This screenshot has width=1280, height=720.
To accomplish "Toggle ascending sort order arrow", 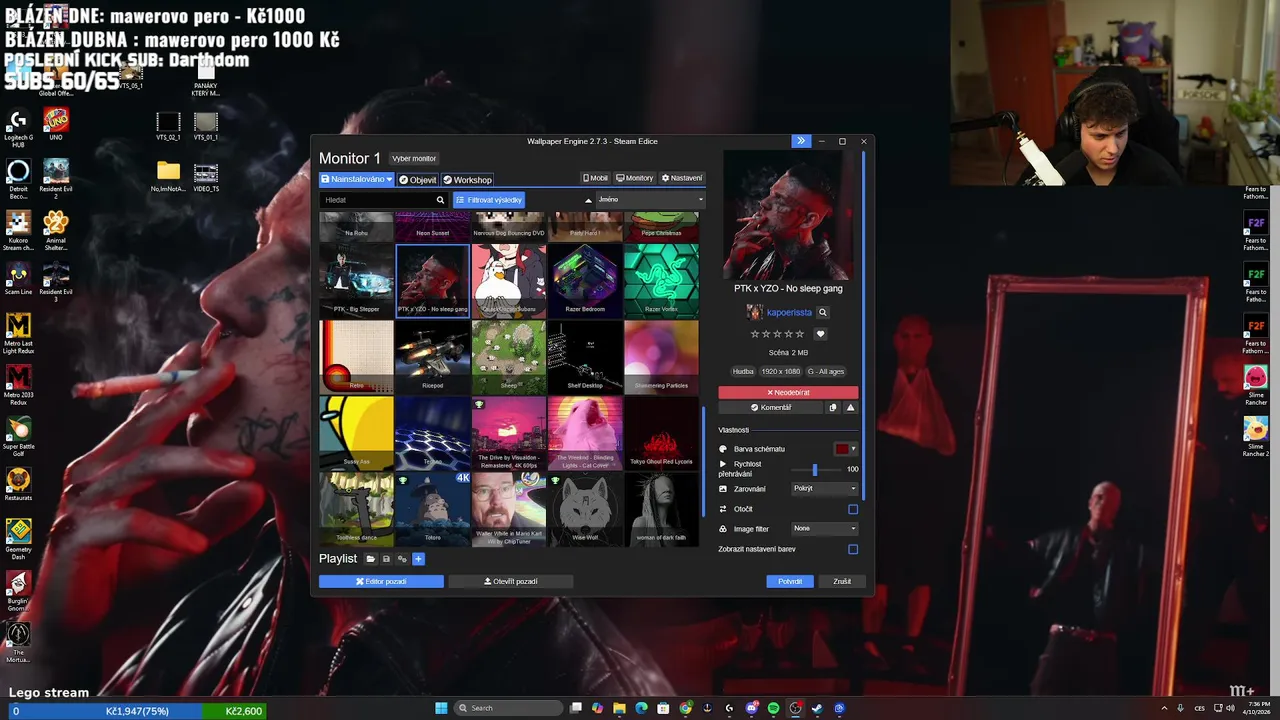I will [x=588, y=200].
